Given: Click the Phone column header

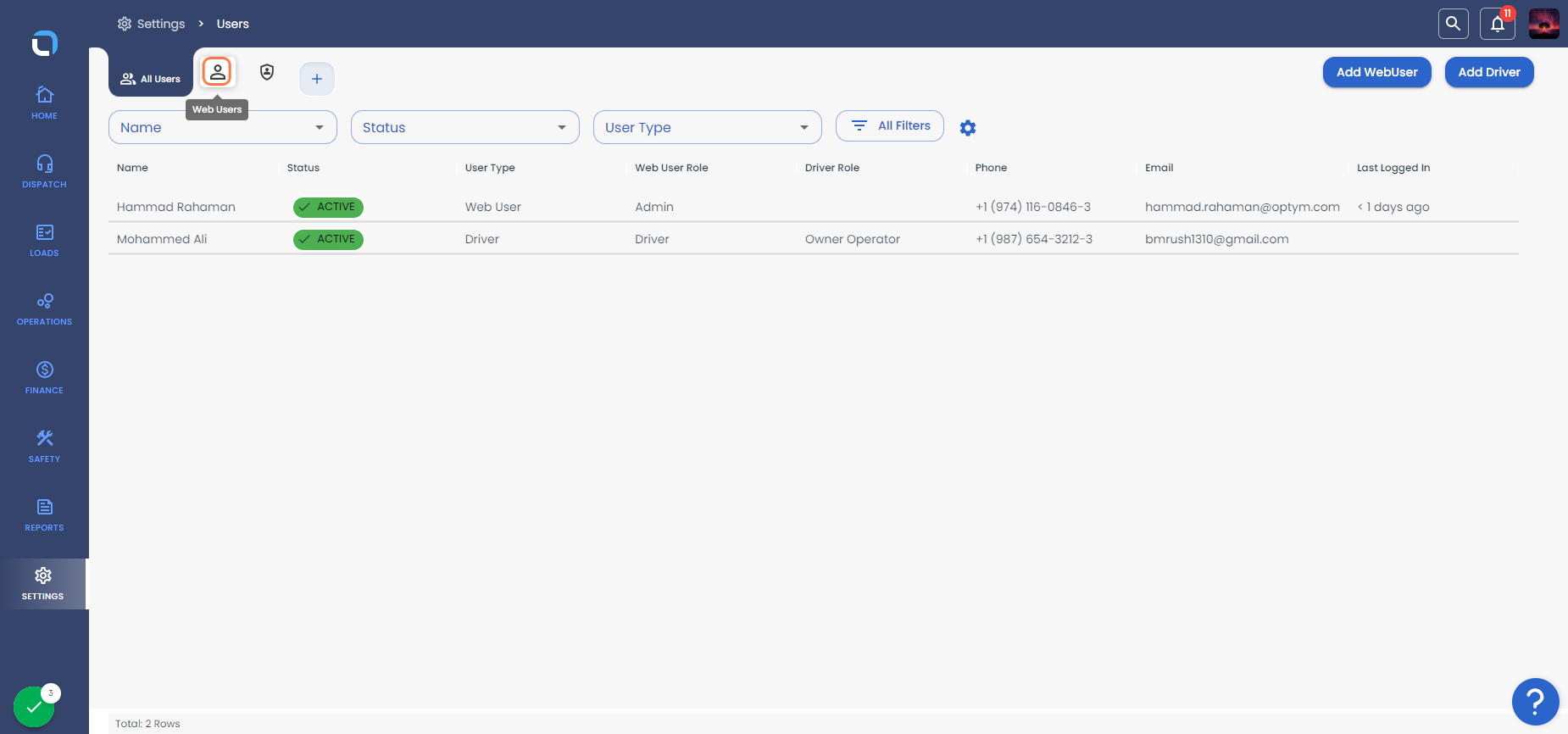Looking at the screenshot, I should click(991, 168).
